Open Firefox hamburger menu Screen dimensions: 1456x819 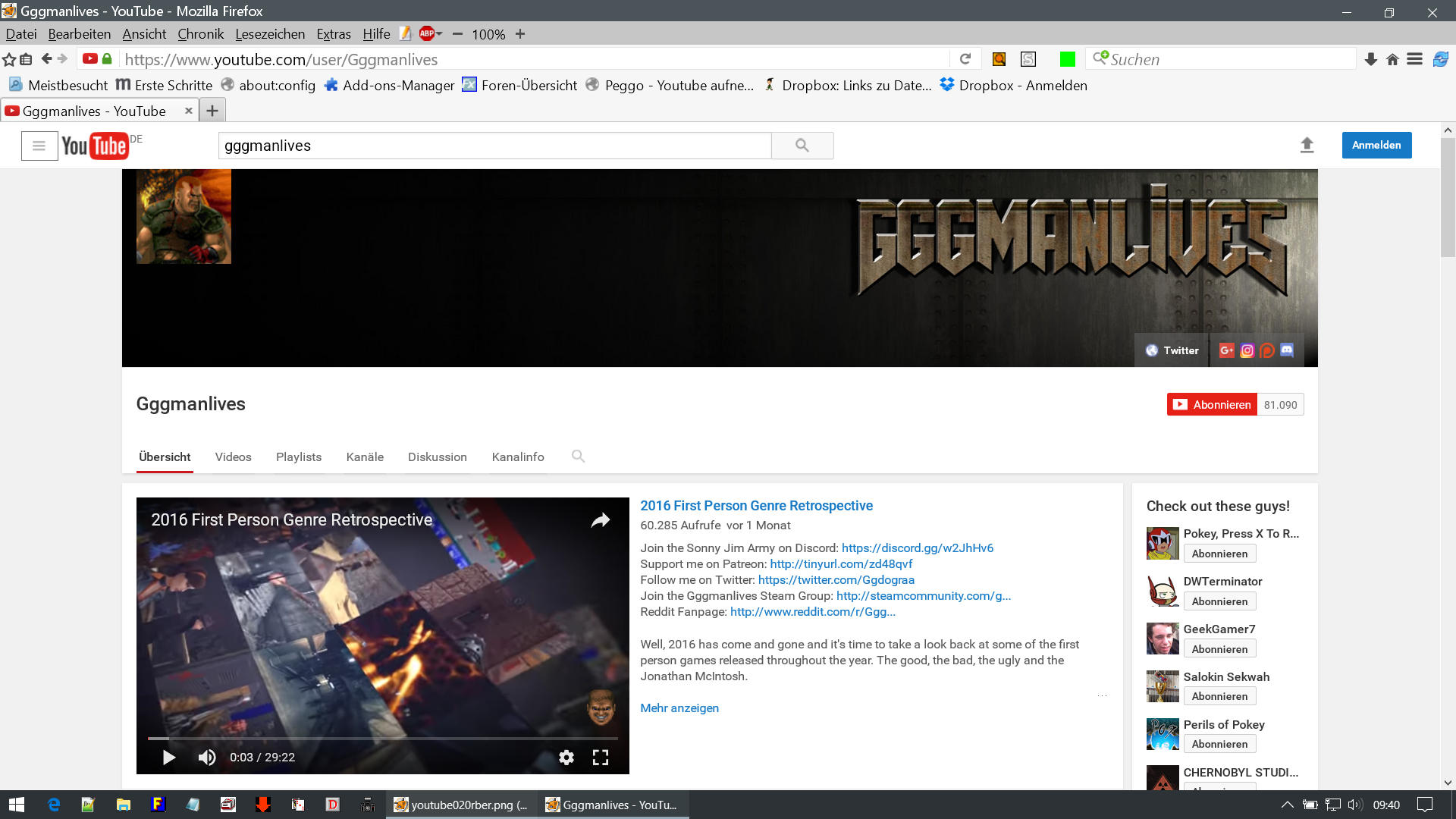pyautogui.click(x=1414, y=59)
